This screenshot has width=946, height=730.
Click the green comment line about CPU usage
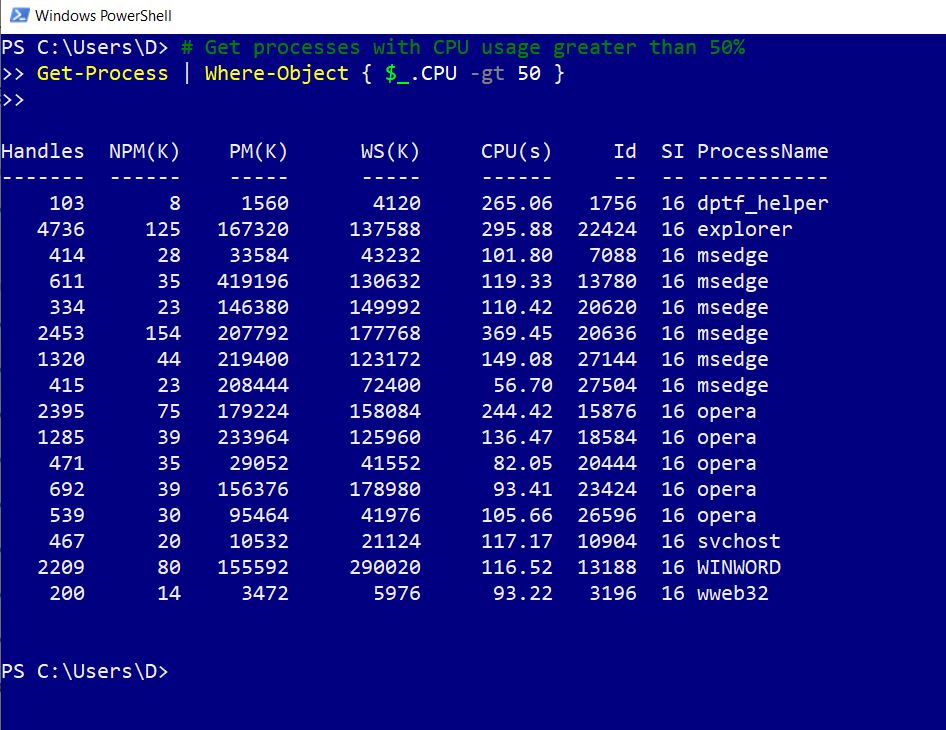[x=462, y=48]
